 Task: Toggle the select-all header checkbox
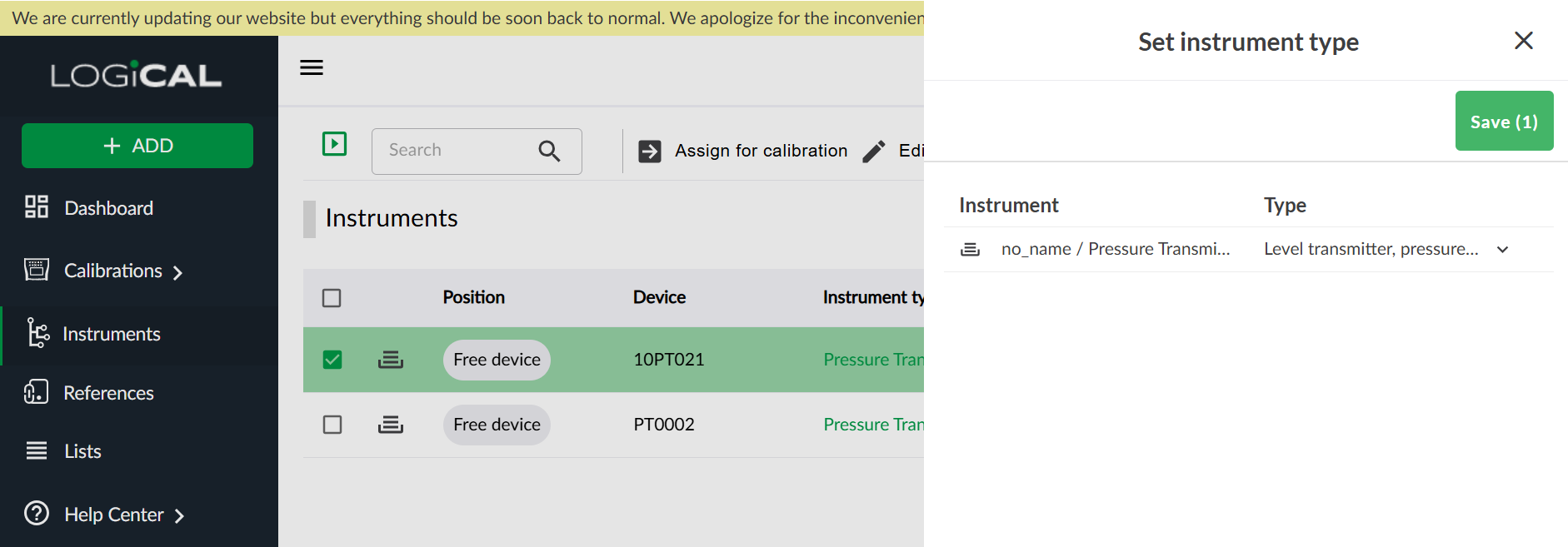pyautogui.click(x=332, y=298)
